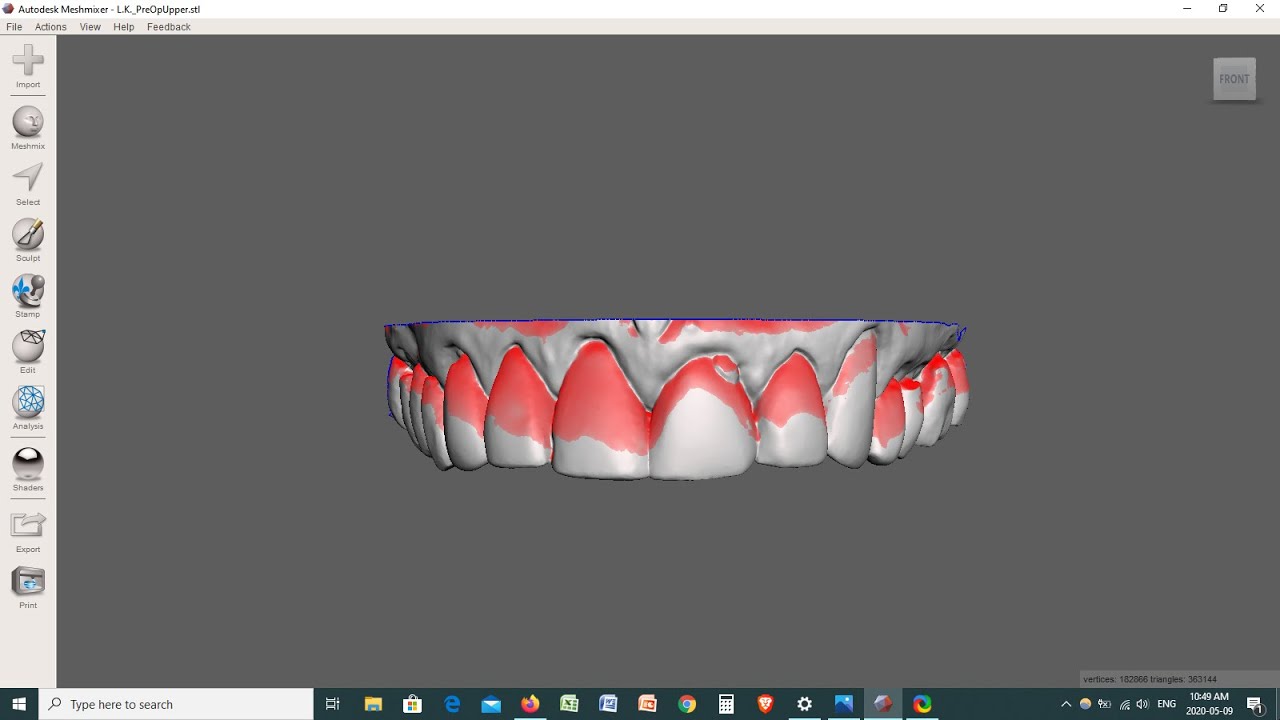This screenshot has width=1280, height=720.
Task: Click the taskbar search box
Action: point(176,704)
